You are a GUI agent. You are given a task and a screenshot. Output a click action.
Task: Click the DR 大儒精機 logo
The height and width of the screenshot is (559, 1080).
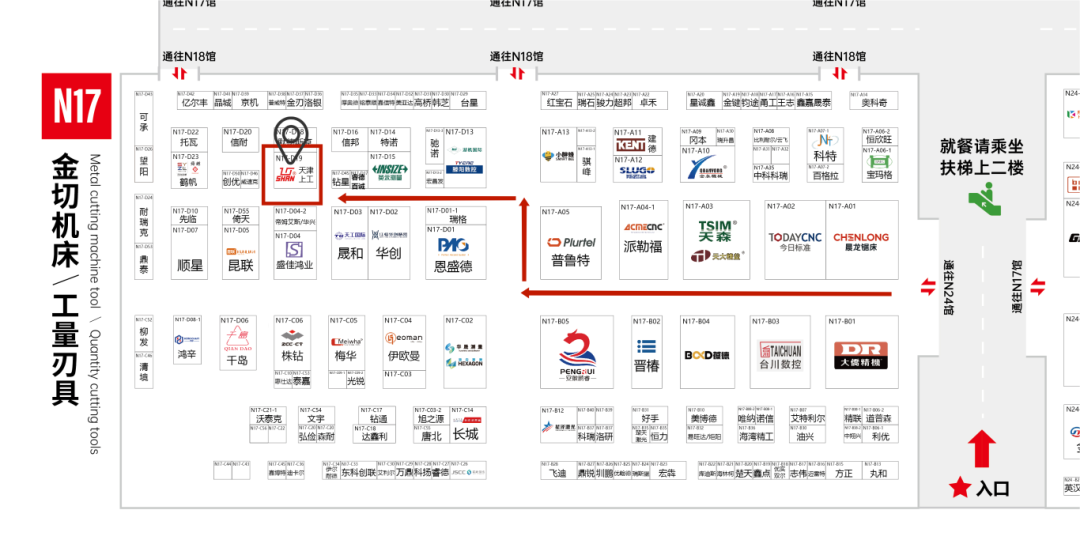860,354
